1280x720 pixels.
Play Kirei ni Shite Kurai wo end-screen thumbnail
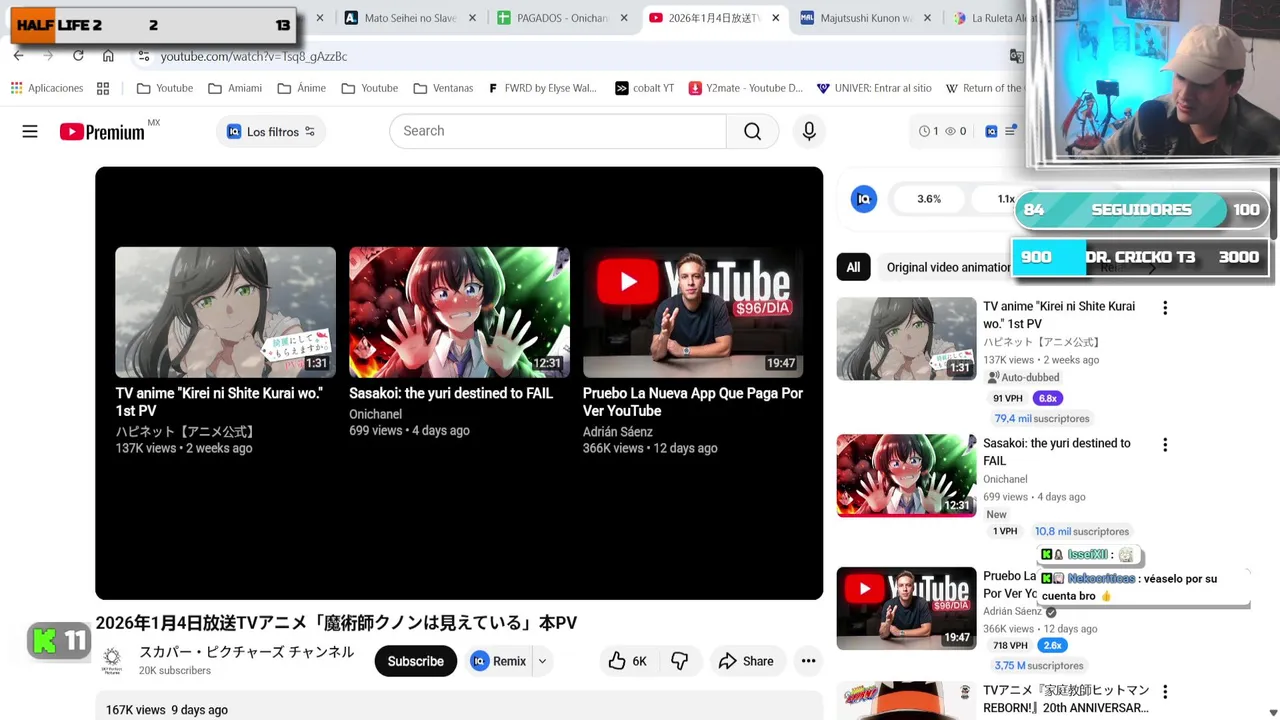225,312
